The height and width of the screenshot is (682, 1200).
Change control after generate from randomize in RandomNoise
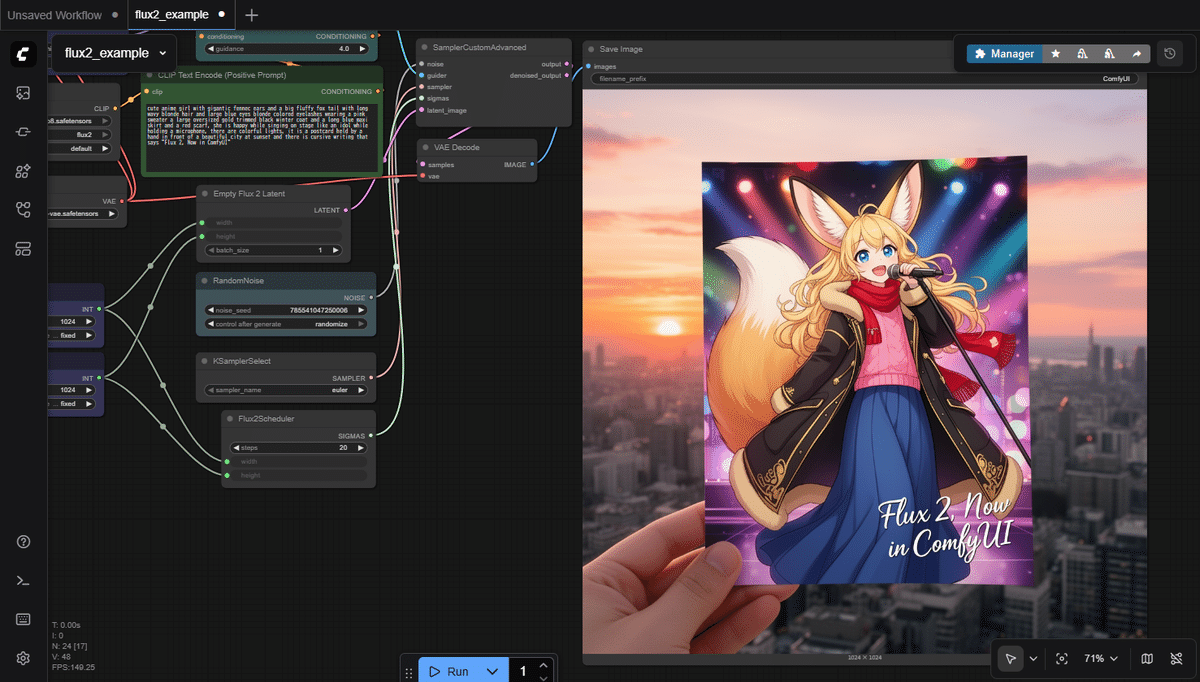click(x=285, y=323)
